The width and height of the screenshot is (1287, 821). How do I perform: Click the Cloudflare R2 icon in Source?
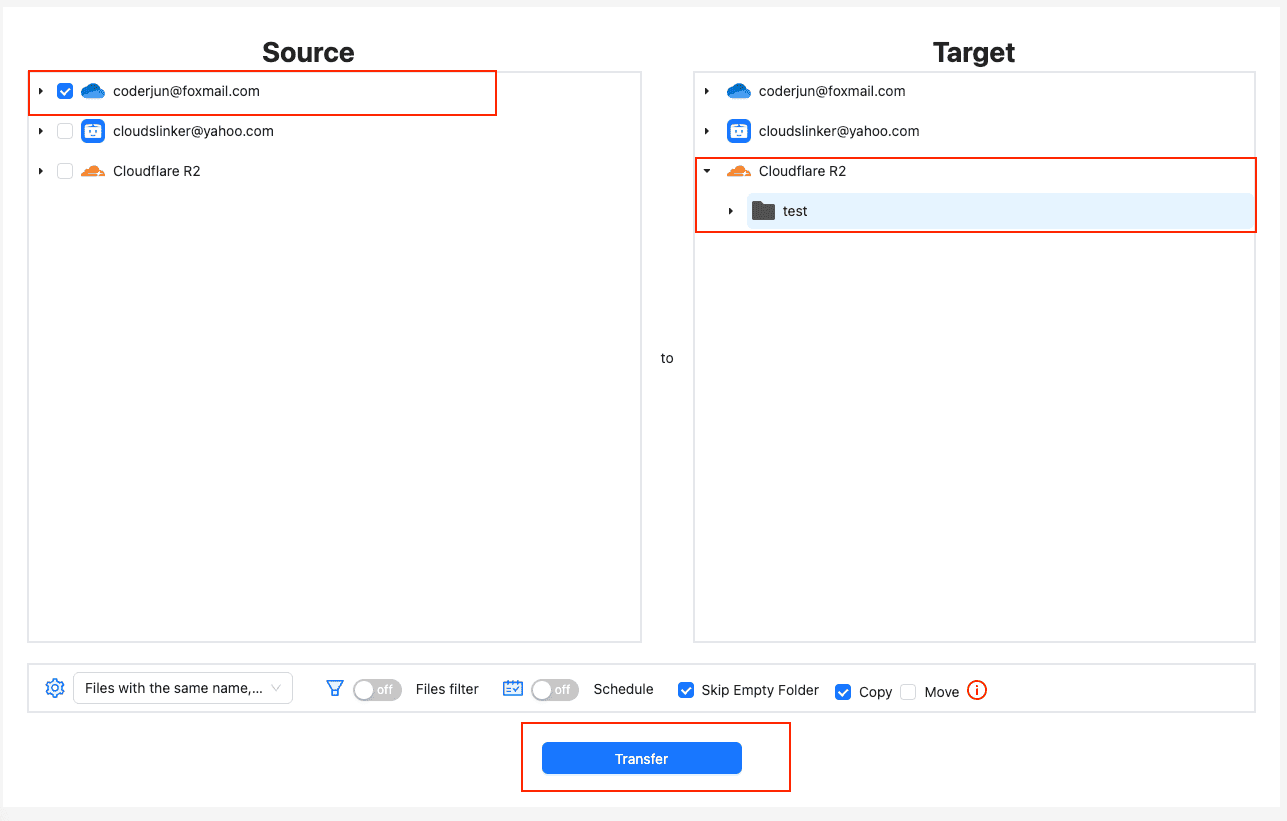coord(93,171)
